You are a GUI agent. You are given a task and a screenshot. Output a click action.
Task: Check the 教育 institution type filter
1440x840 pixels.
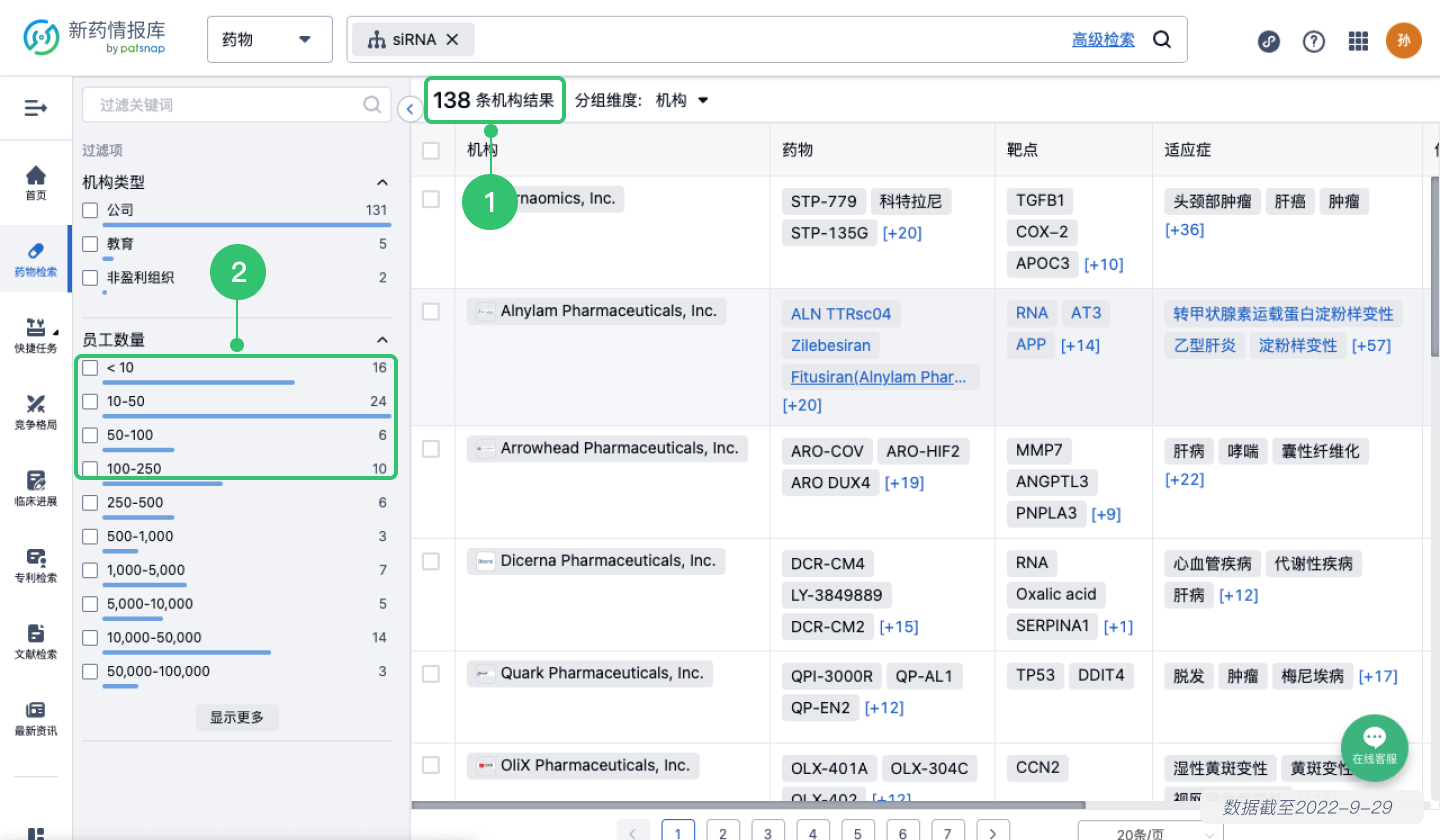[90, 244]
